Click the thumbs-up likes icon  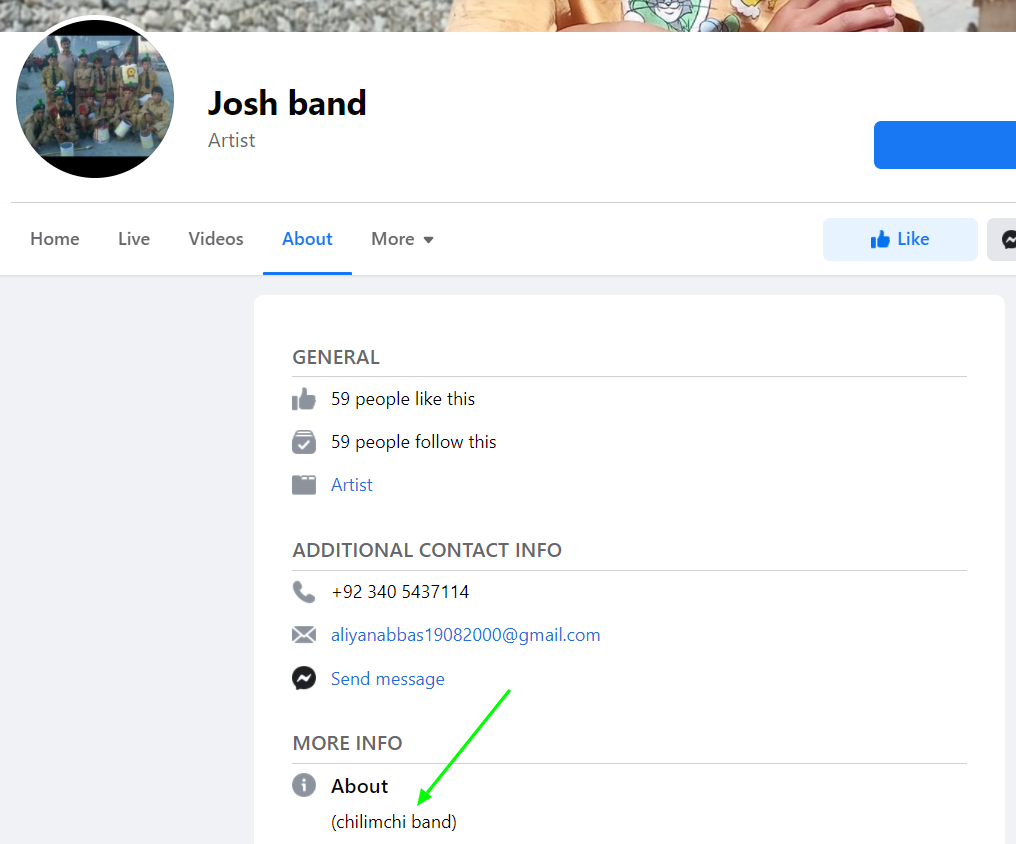(304, 399)
